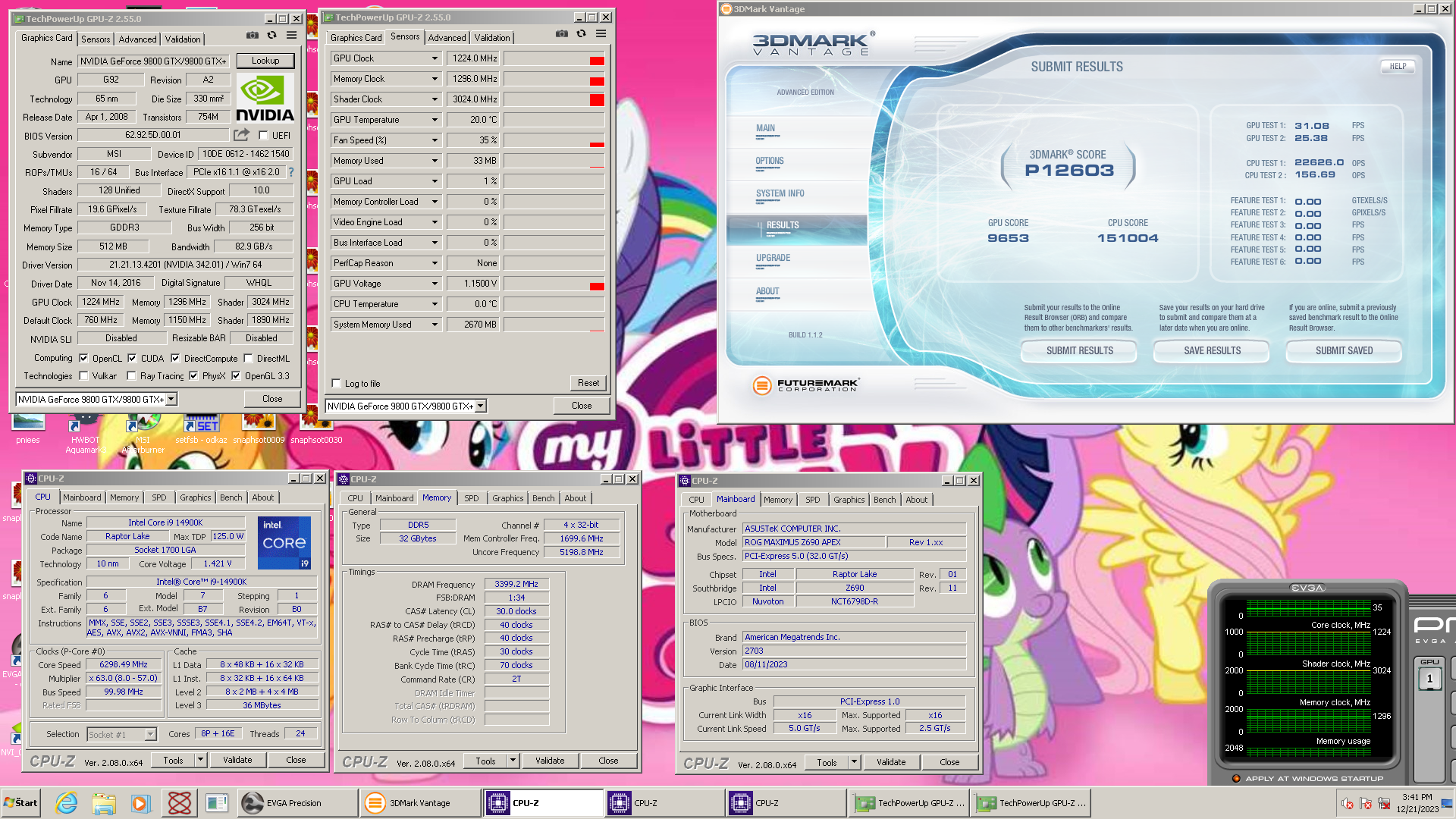Toggle the DirectML checkbox
The height and width of the screenshot is (819, 1456).
[x=248, y=359]
